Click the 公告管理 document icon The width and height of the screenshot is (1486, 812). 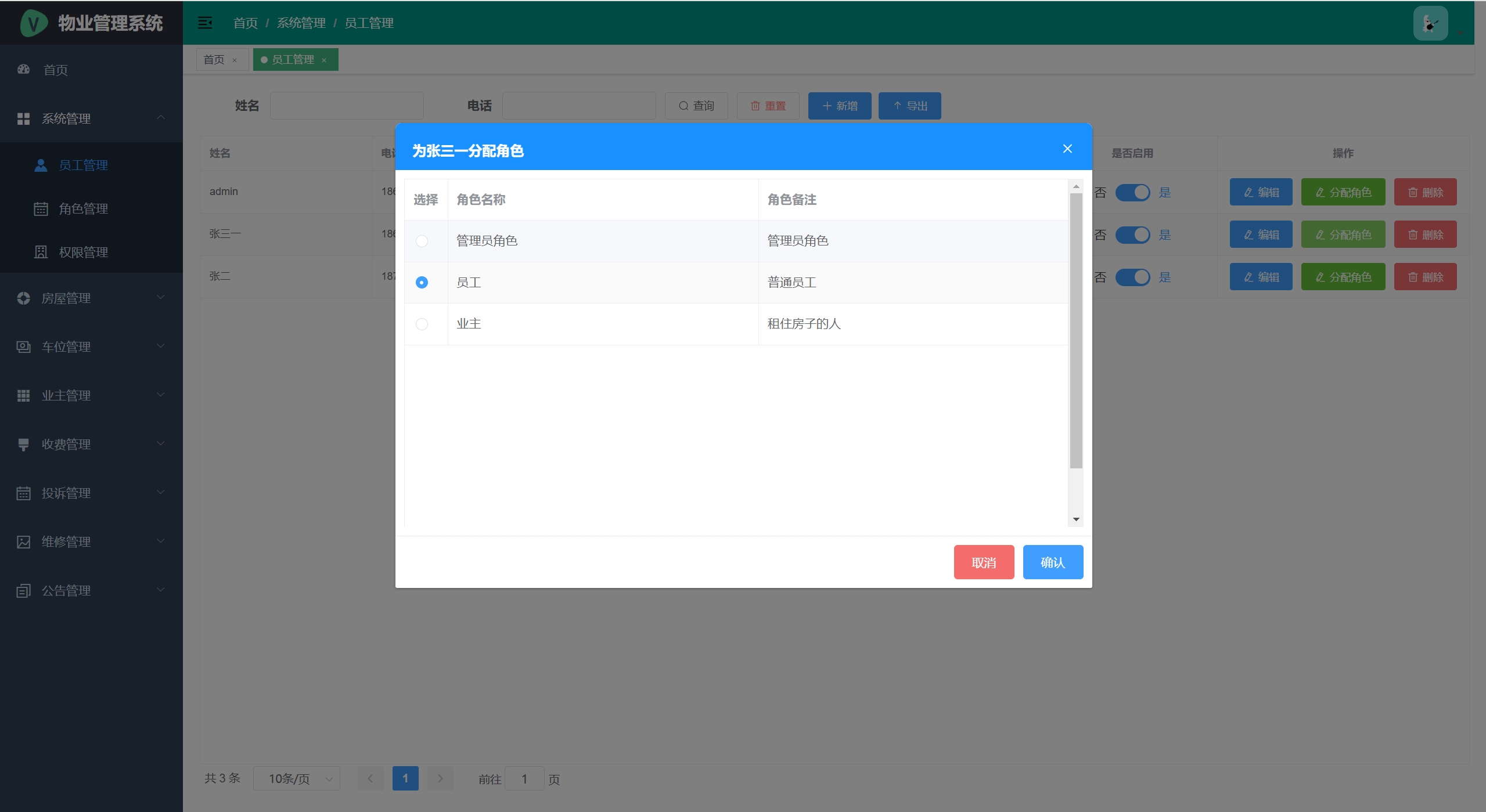pos(23,590)
